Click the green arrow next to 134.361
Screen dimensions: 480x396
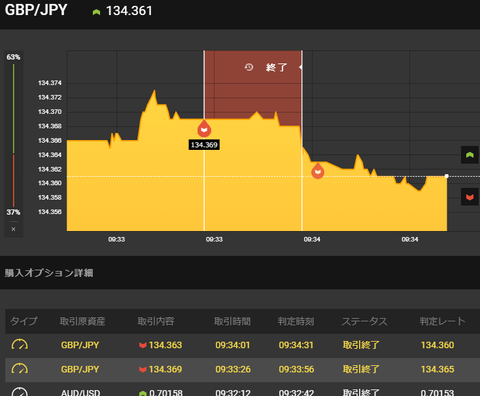pyautogui.click(x=96, y=12)
